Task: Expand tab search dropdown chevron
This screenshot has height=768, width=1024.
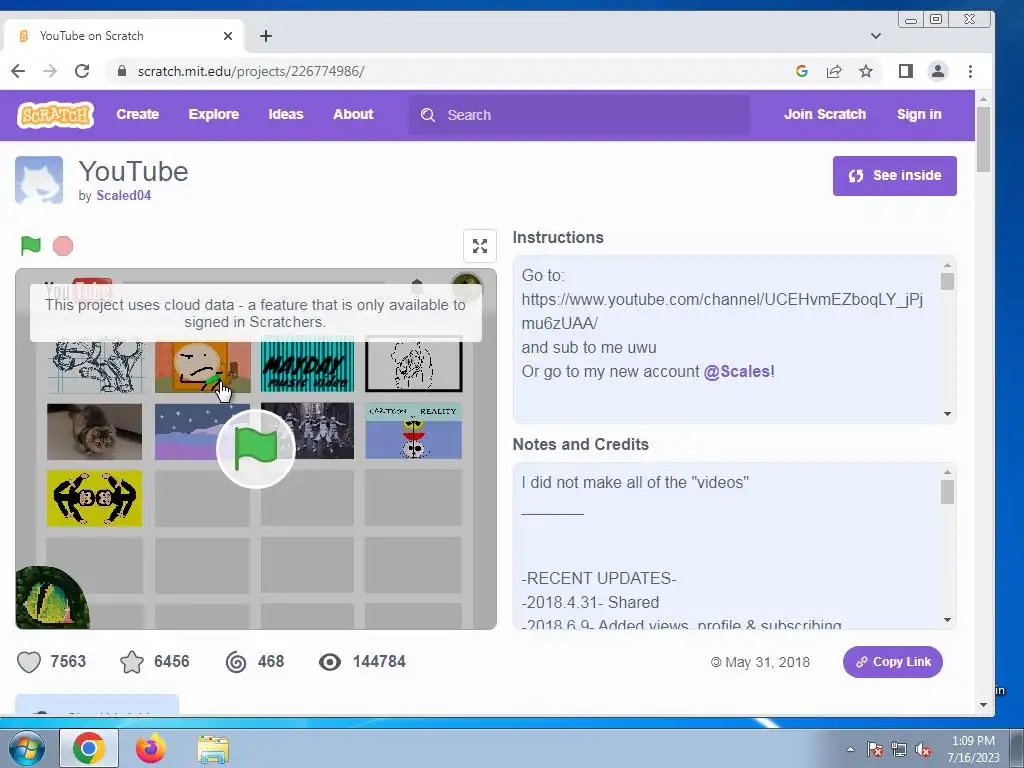Action: 876,36
